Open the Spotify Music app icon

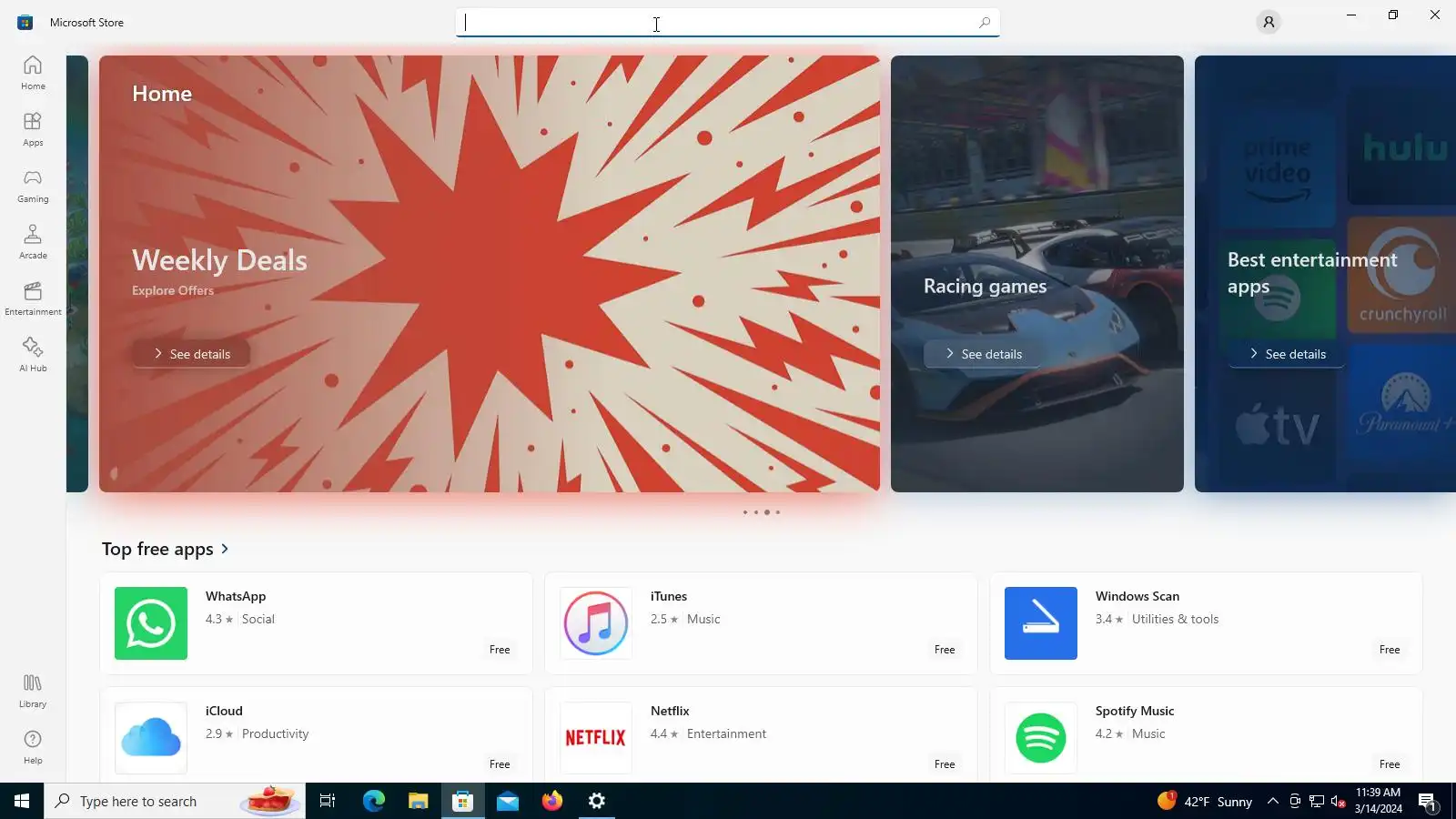click(1041, 738)
